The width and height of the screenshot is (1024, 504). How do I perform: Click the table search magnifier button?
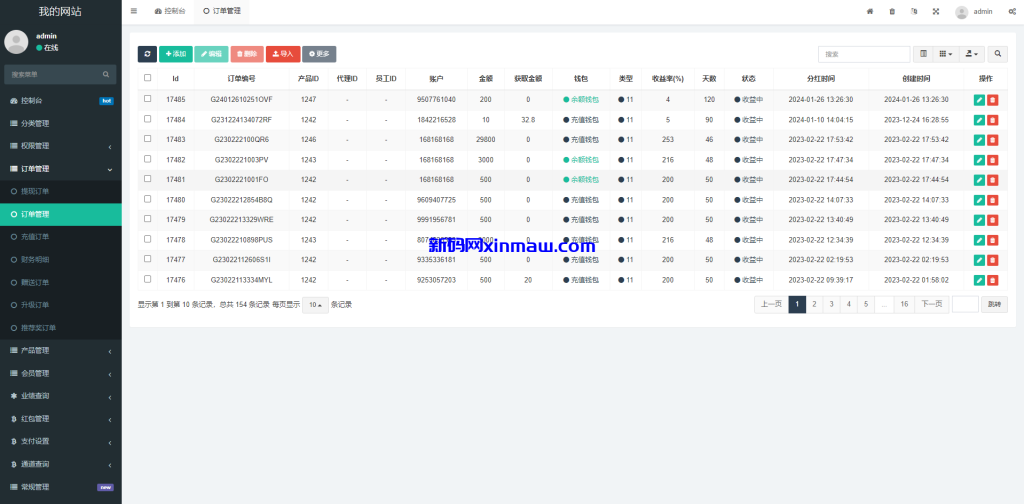pyautogui.click(x=997, y=54)
